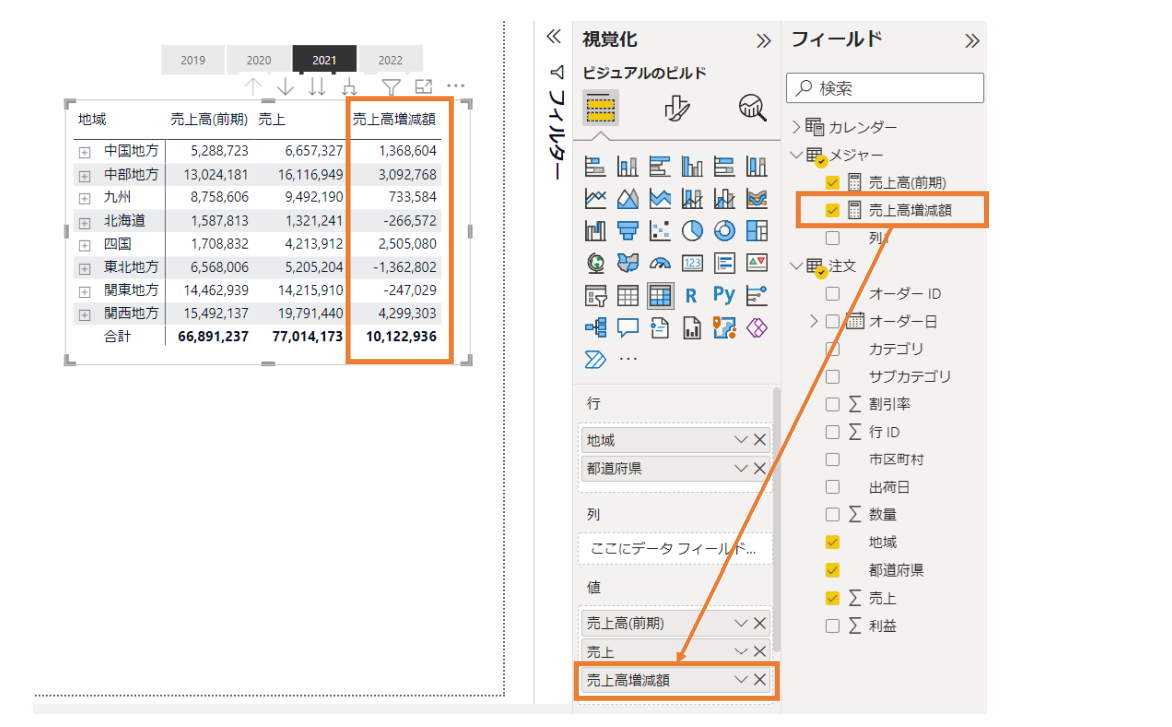
Task: Enter focus mode on the matrix
Action: coord(424,85)
